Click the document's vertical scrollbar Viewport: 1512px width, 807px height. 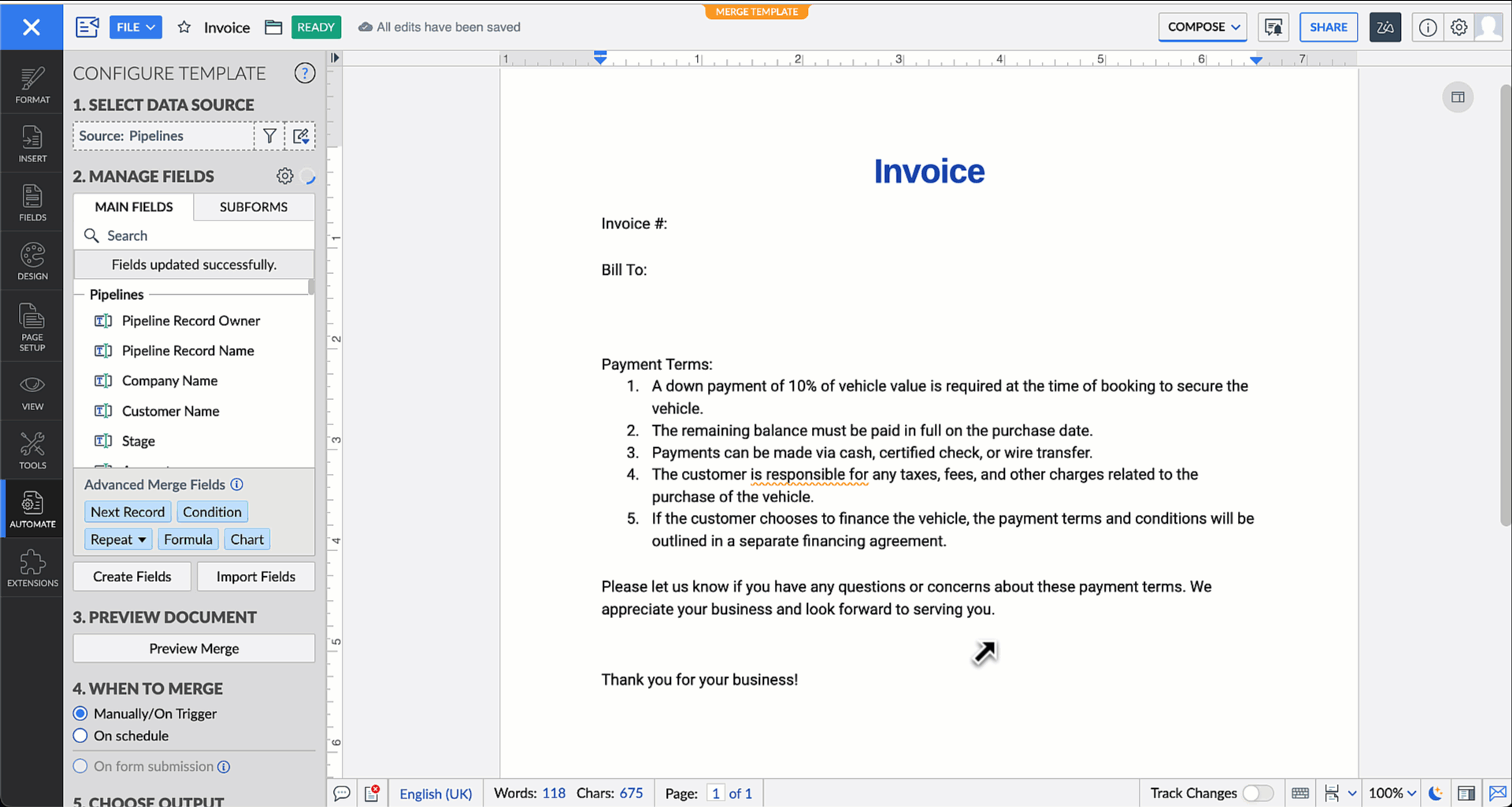[x=1506, y=304]
